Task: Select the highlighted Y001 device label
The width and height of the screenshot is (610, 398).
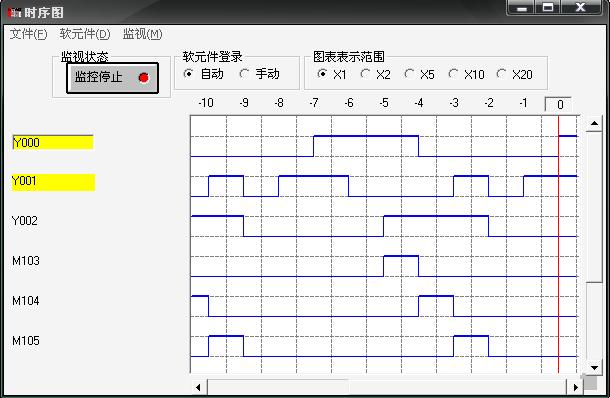Action: coord(53,182)
